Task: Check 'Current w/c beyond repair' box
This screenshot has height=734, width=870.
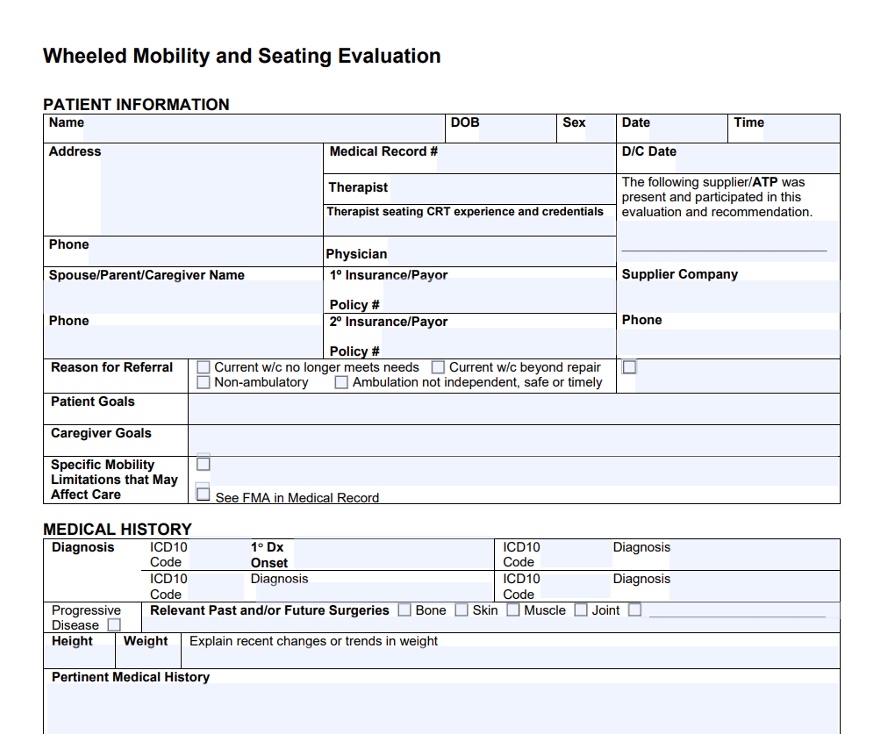Action: click(438, 367)
